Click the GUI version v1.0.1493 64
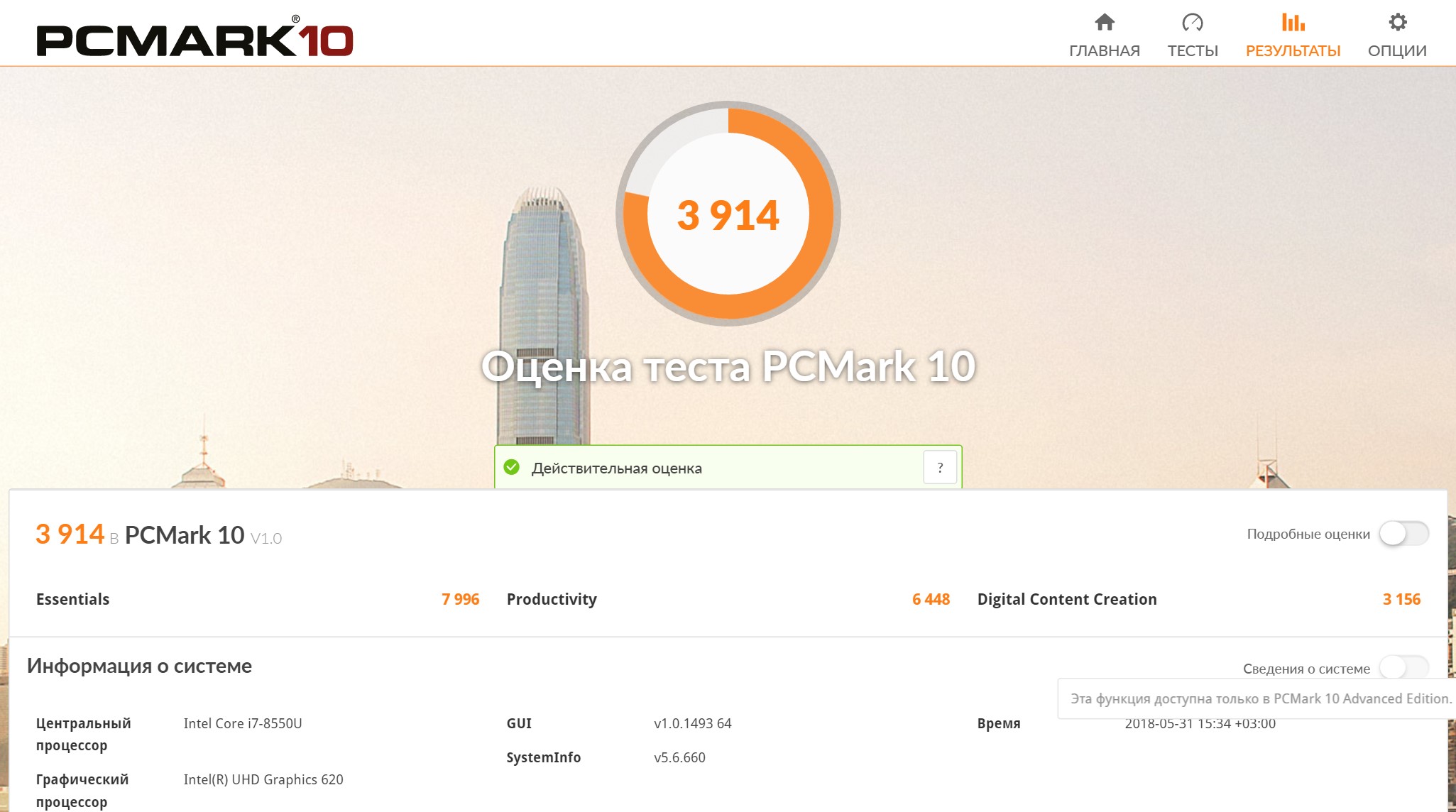Viewport: 1456px width, 812px height. point(693,723)
